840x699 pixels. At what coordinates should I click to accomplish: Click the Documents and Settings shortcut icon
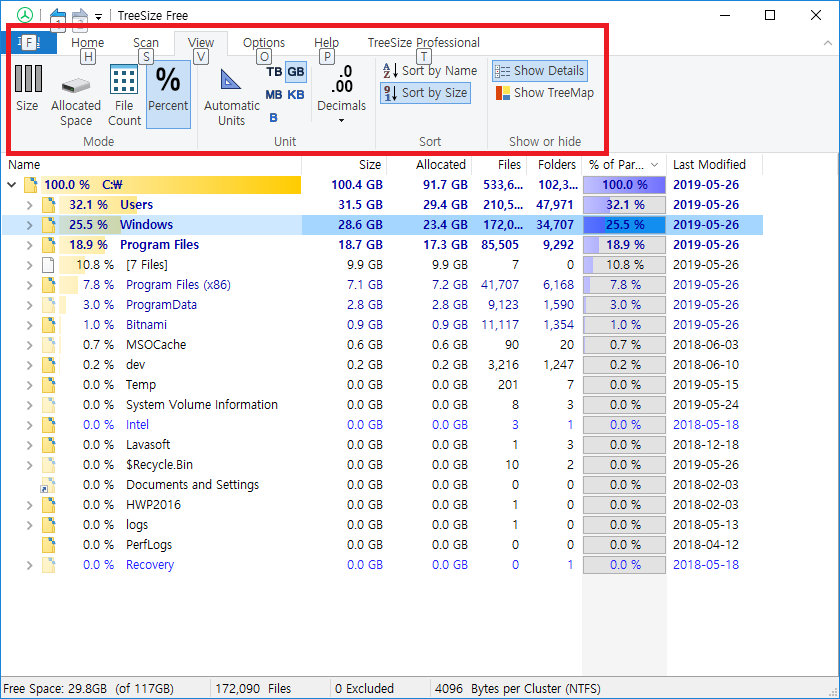[48, 485]
